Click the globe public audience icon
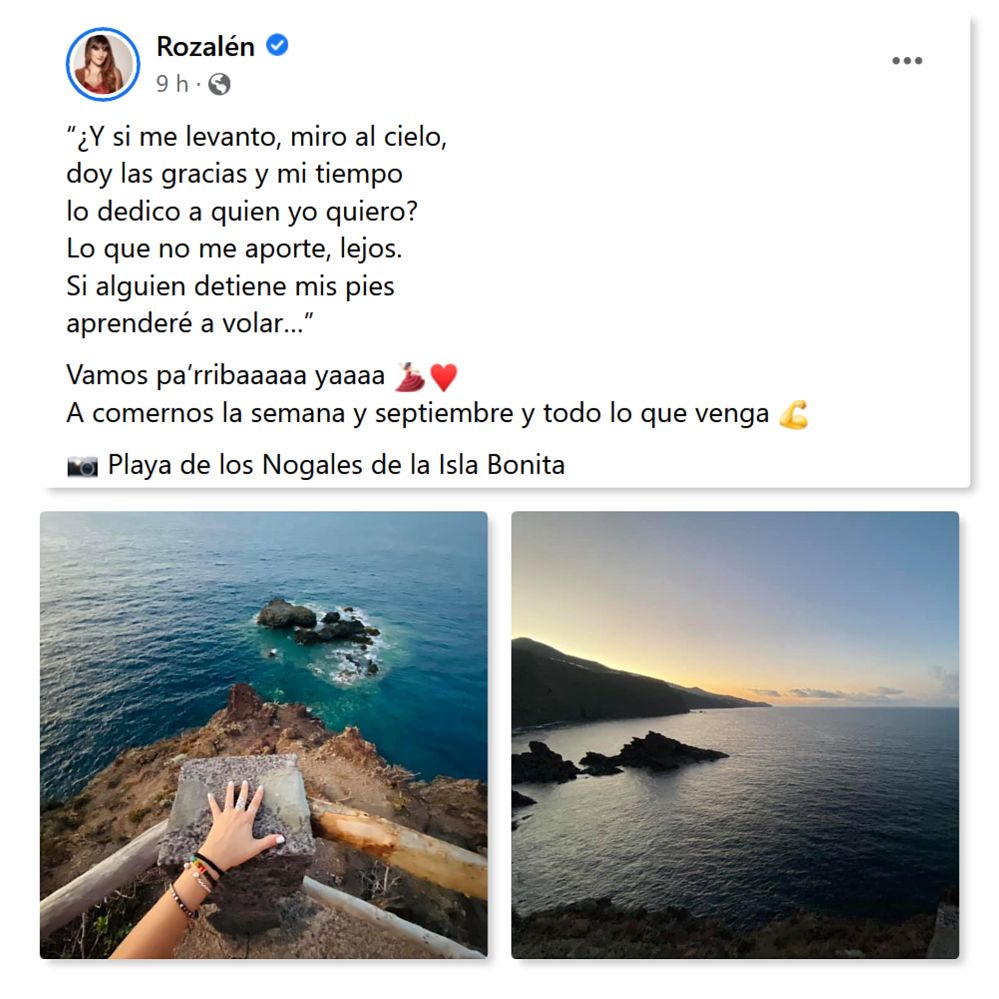Viewport: 999px width, 999px height. point(219,84)
